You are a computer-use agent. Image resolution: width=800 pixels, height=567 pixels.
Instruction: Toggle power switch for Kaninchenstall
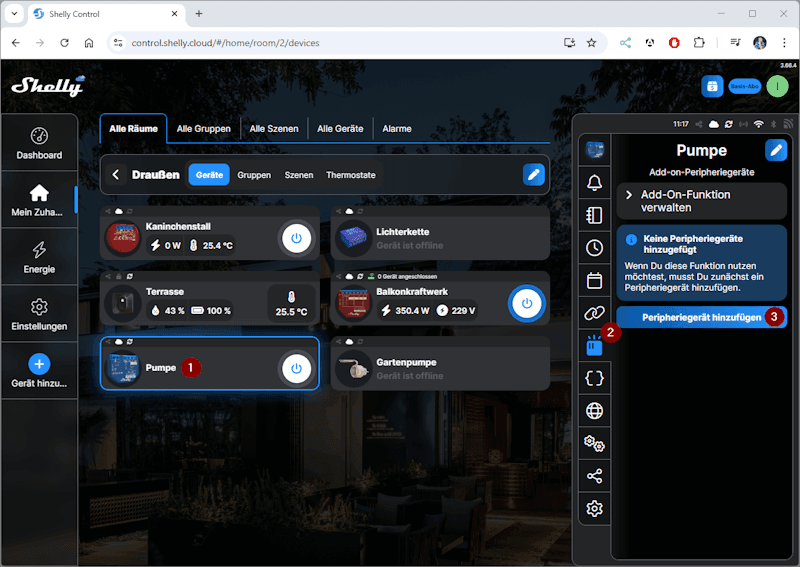tap(295, 238)
